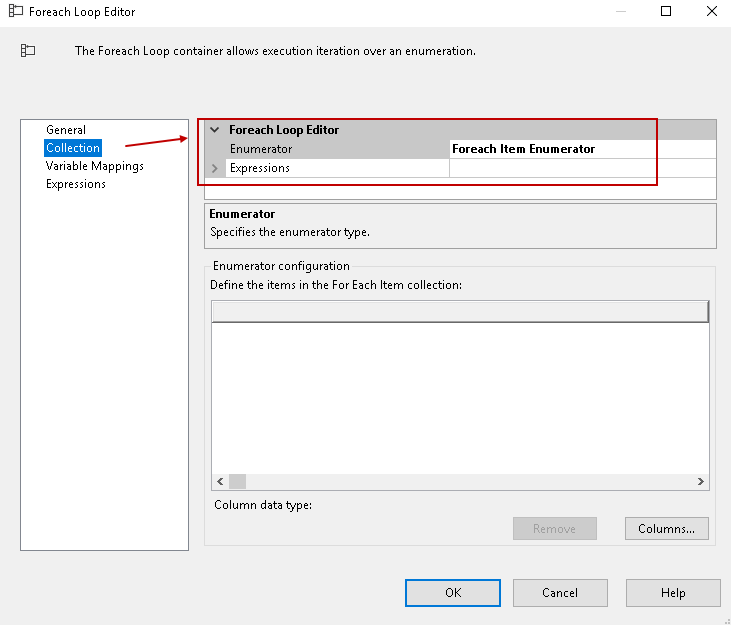Open the Columns... dialog
This screenshot has width=731, height=625.
click(x=666, y=529)
